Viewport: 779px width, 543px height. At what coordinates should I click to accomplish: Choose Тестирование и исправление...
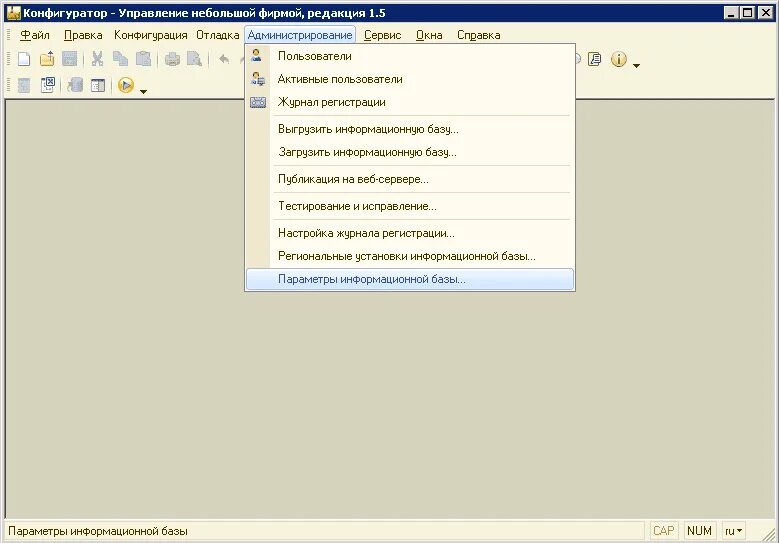410,206
